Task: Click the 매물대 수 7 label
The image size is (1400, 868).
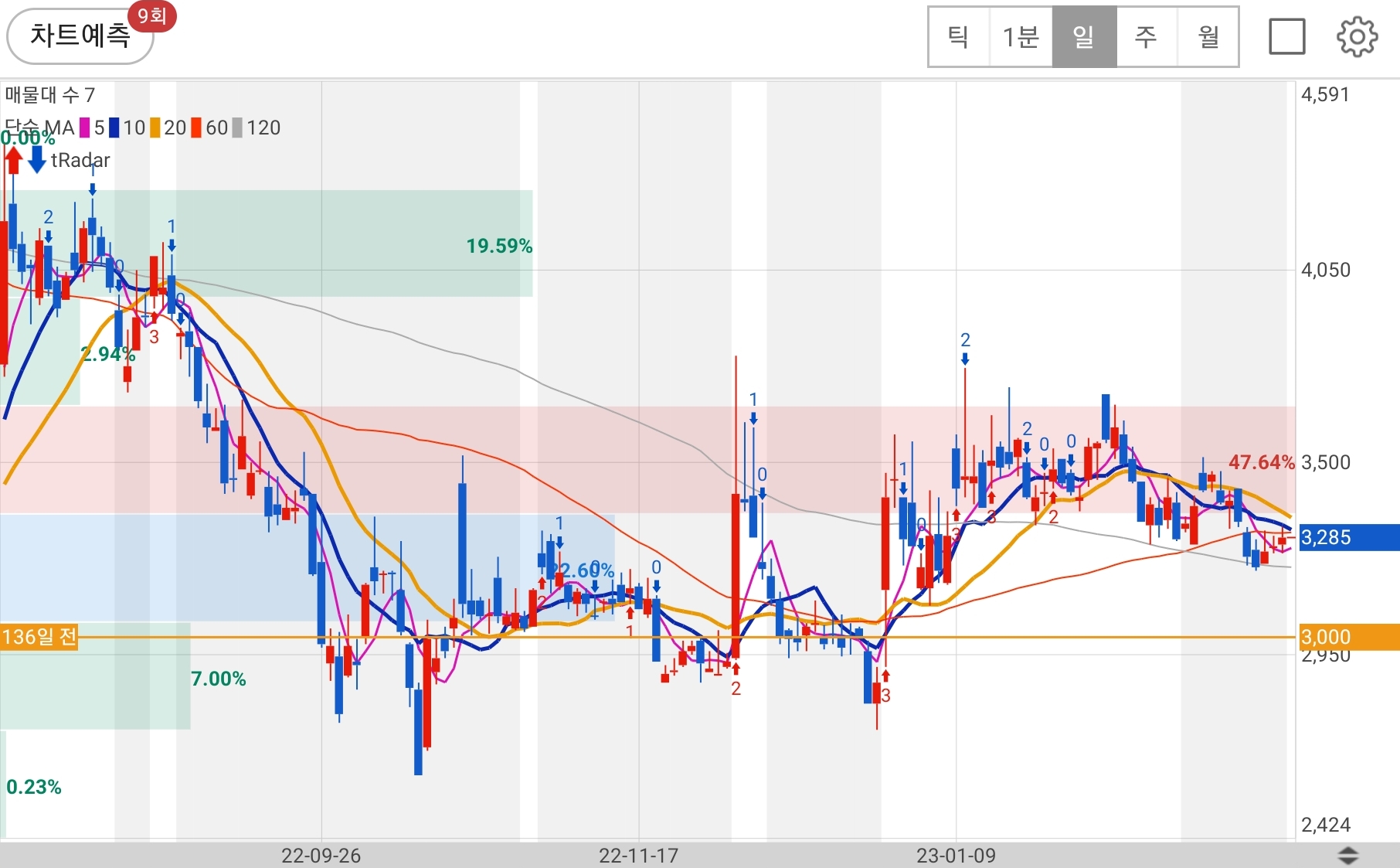Action: click(x=49, y=95)
